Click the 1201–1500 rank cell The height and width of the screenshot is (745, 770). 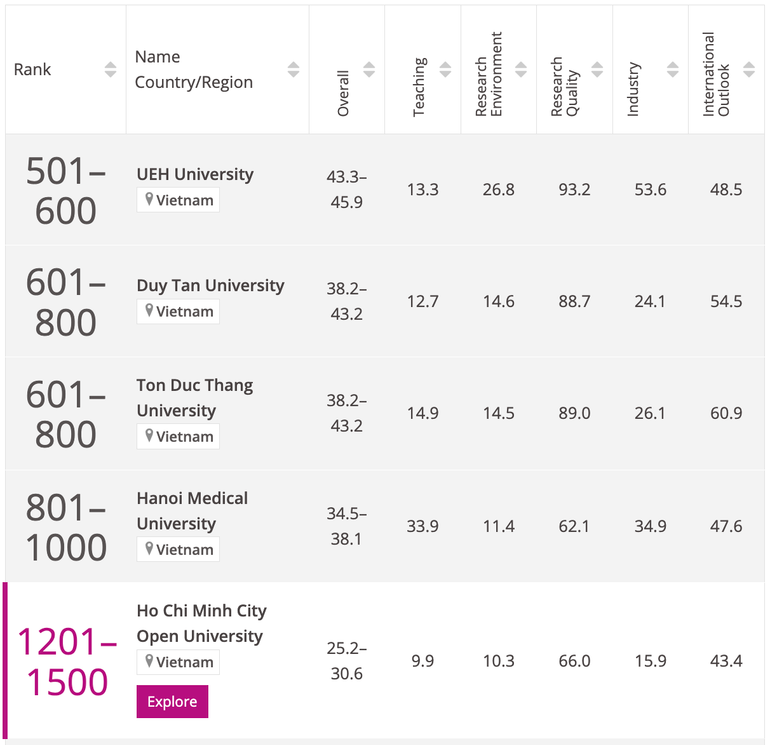point(66,662)
